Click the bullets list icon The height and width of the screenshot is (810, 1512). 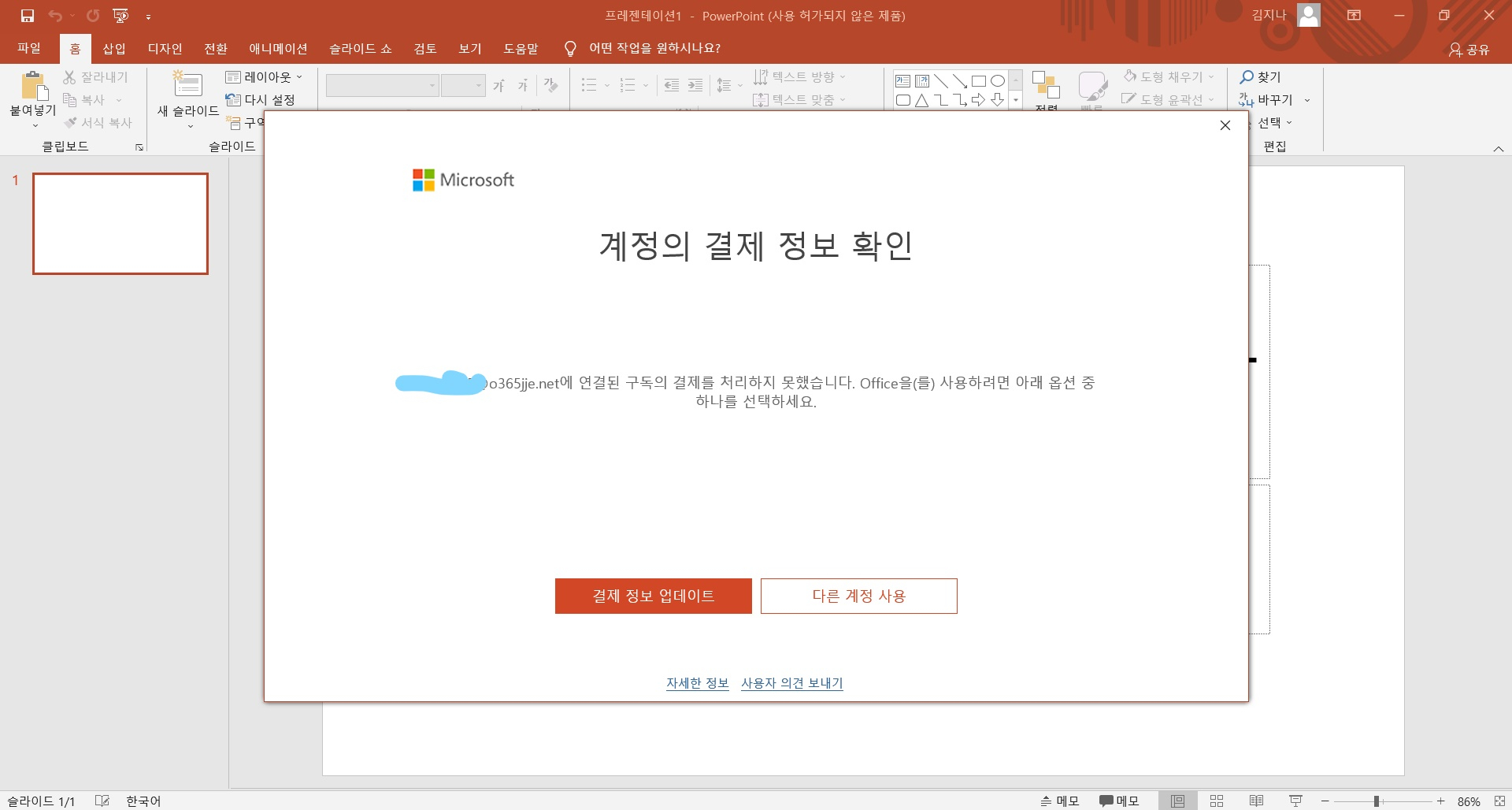pyautogui.click(x=589, y=85)
